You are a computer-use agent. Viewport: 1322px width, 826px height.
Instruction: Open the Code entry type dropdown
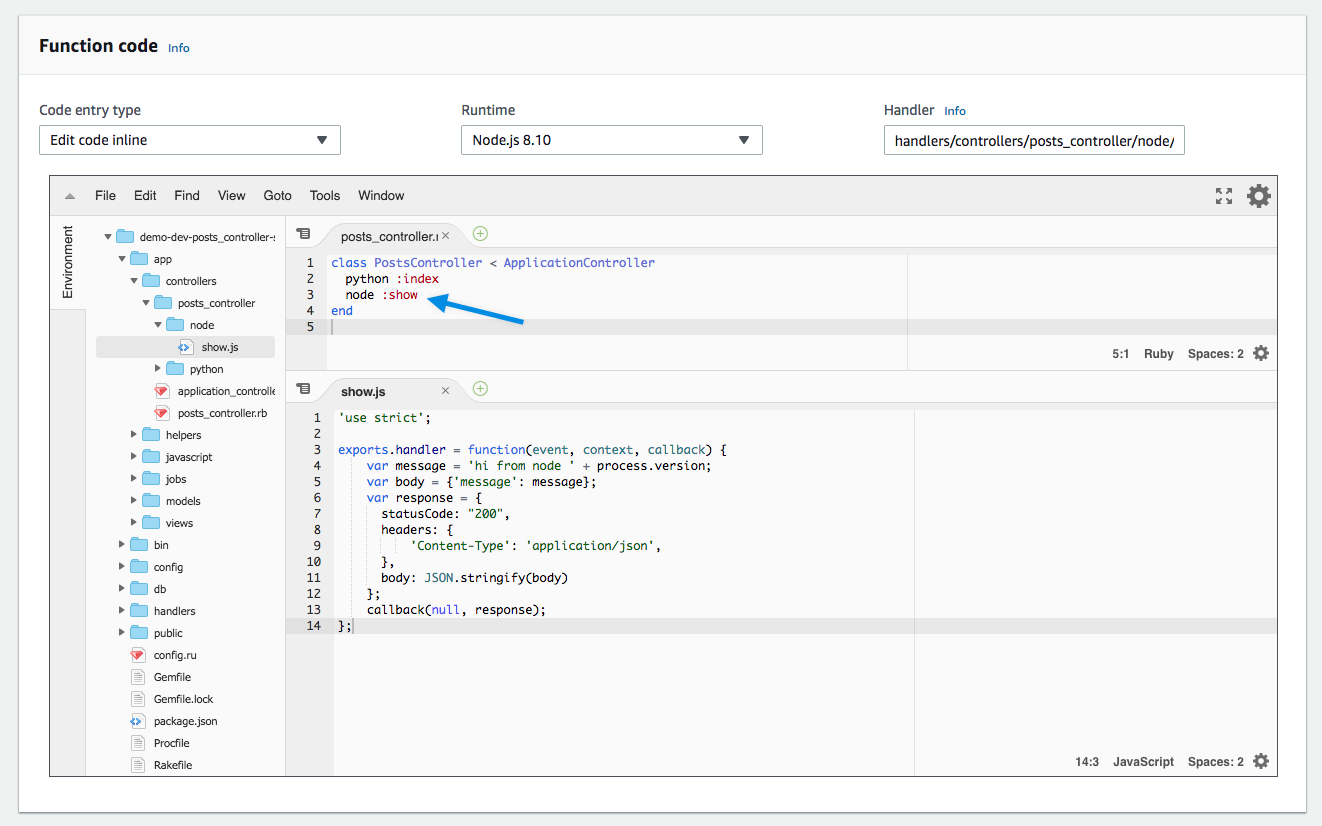(190, 140)
